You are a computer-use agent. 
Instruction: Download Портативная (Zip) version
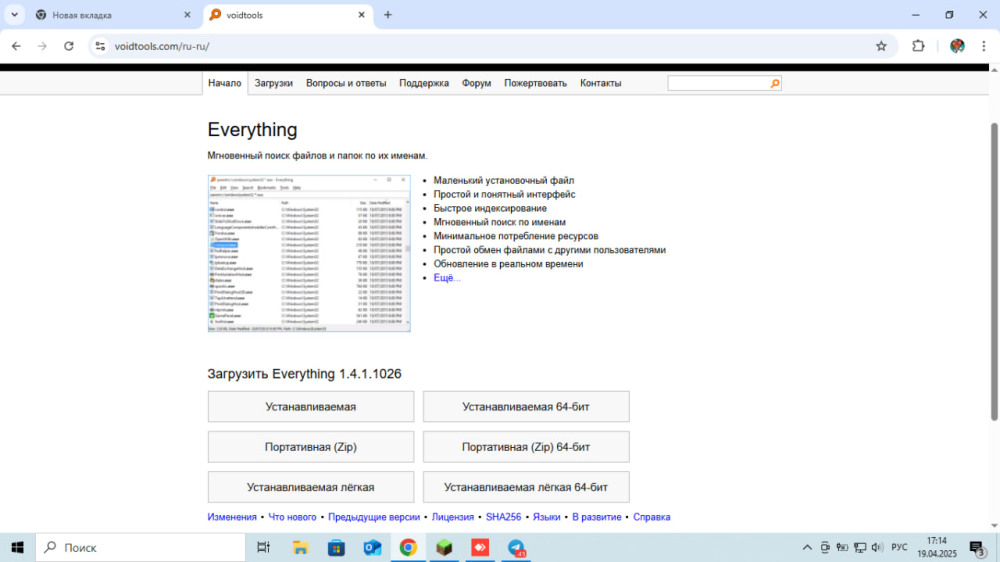(x=311, y=447)
